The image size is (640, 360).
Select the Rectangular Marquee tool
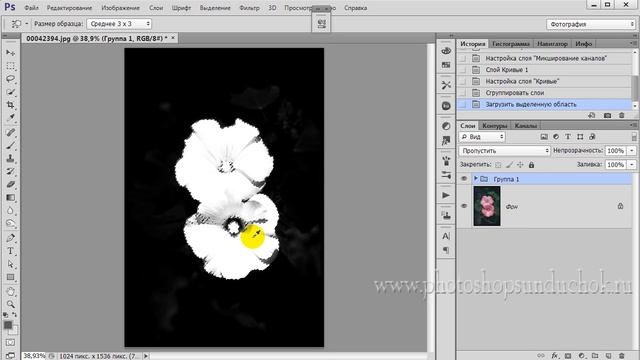coord(11,66)
